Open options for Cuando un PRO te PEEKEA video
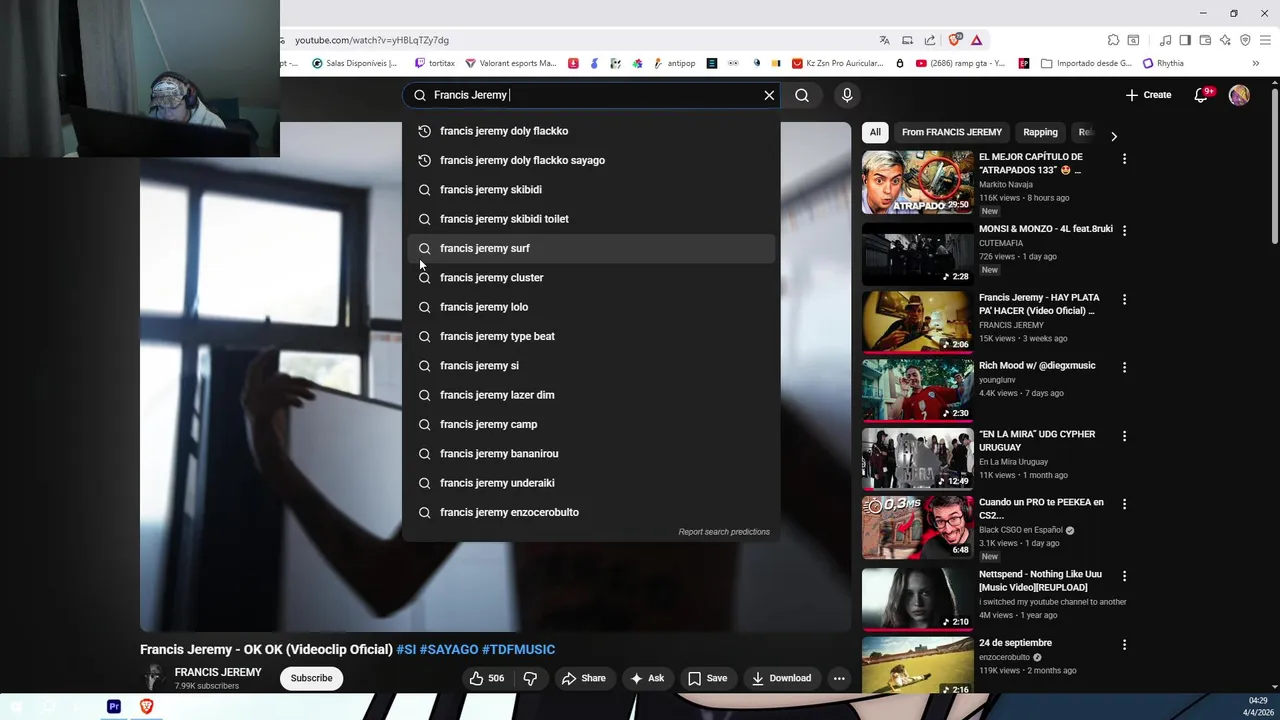This screenshot has height=720, width=1280. click(1124, 504)
